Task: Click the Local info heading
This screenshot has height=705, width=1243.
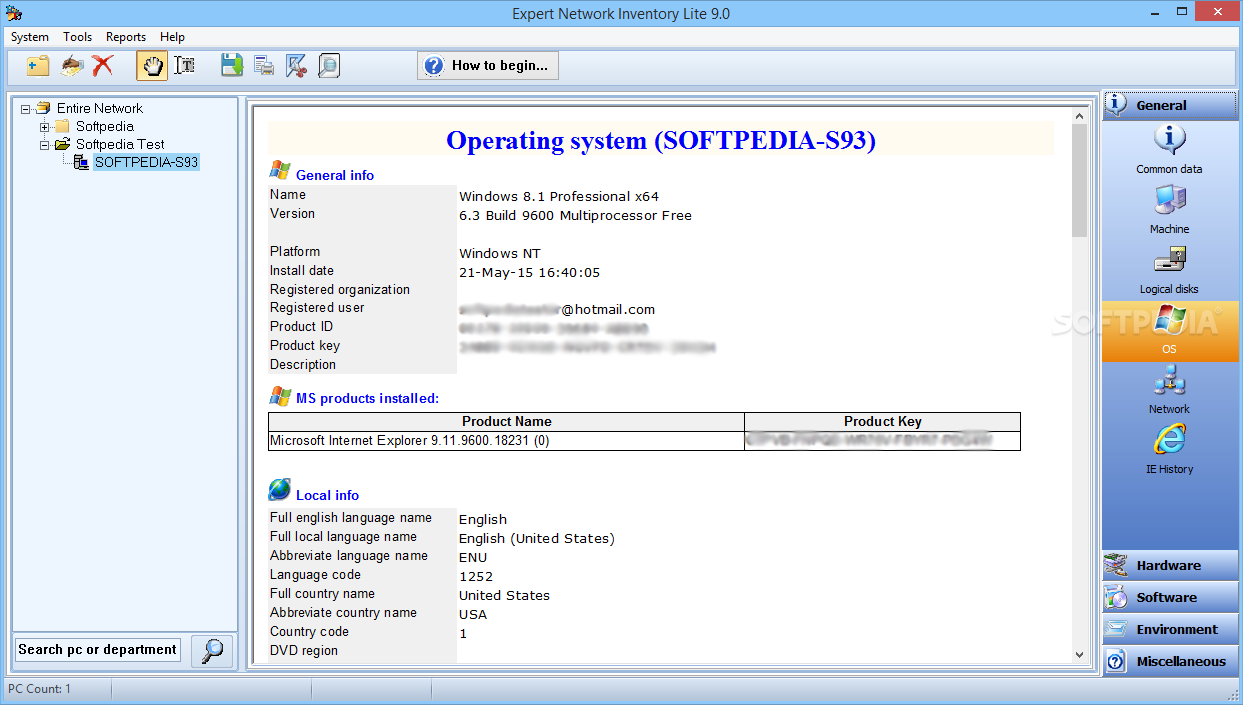Action: (x=327, y=495)
